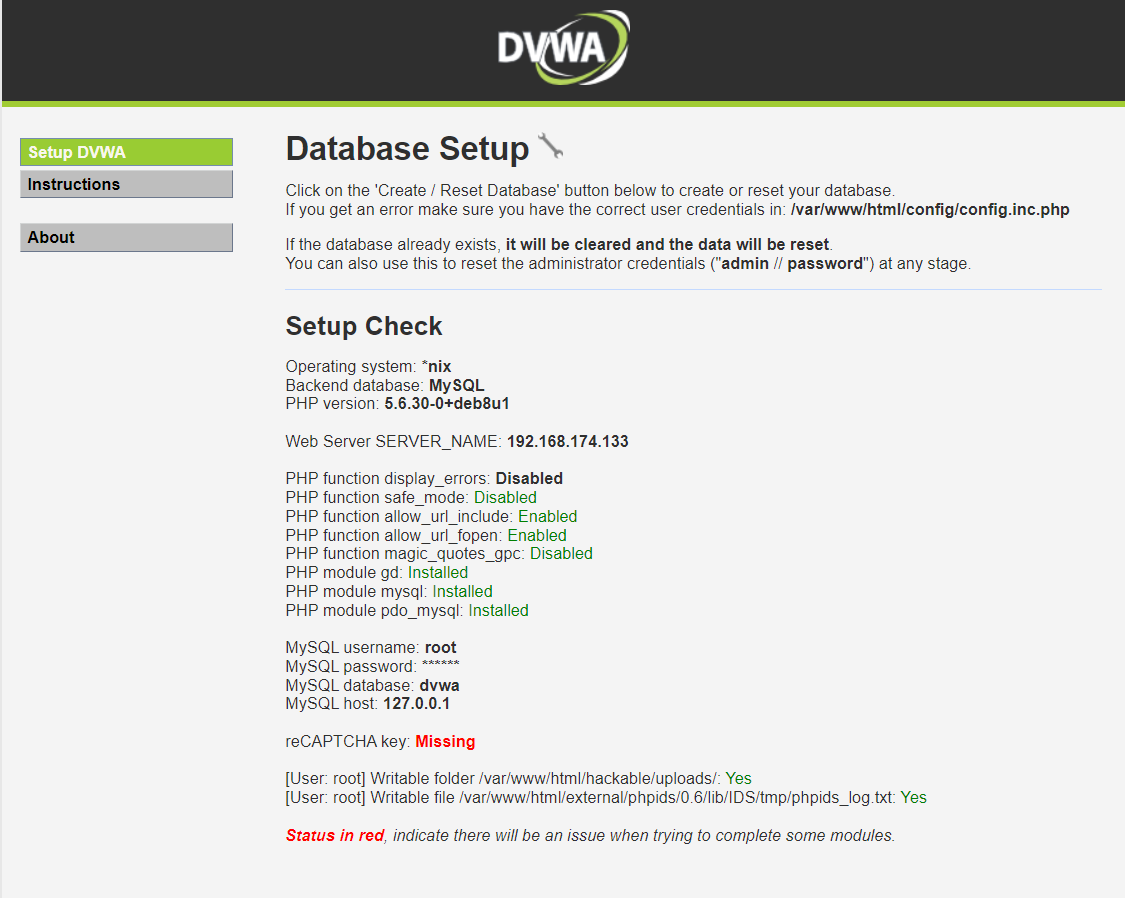The height and width of the screenshot is (898, 1125).
Task: Click the Operating system *nix value
Action: point(436,367)
